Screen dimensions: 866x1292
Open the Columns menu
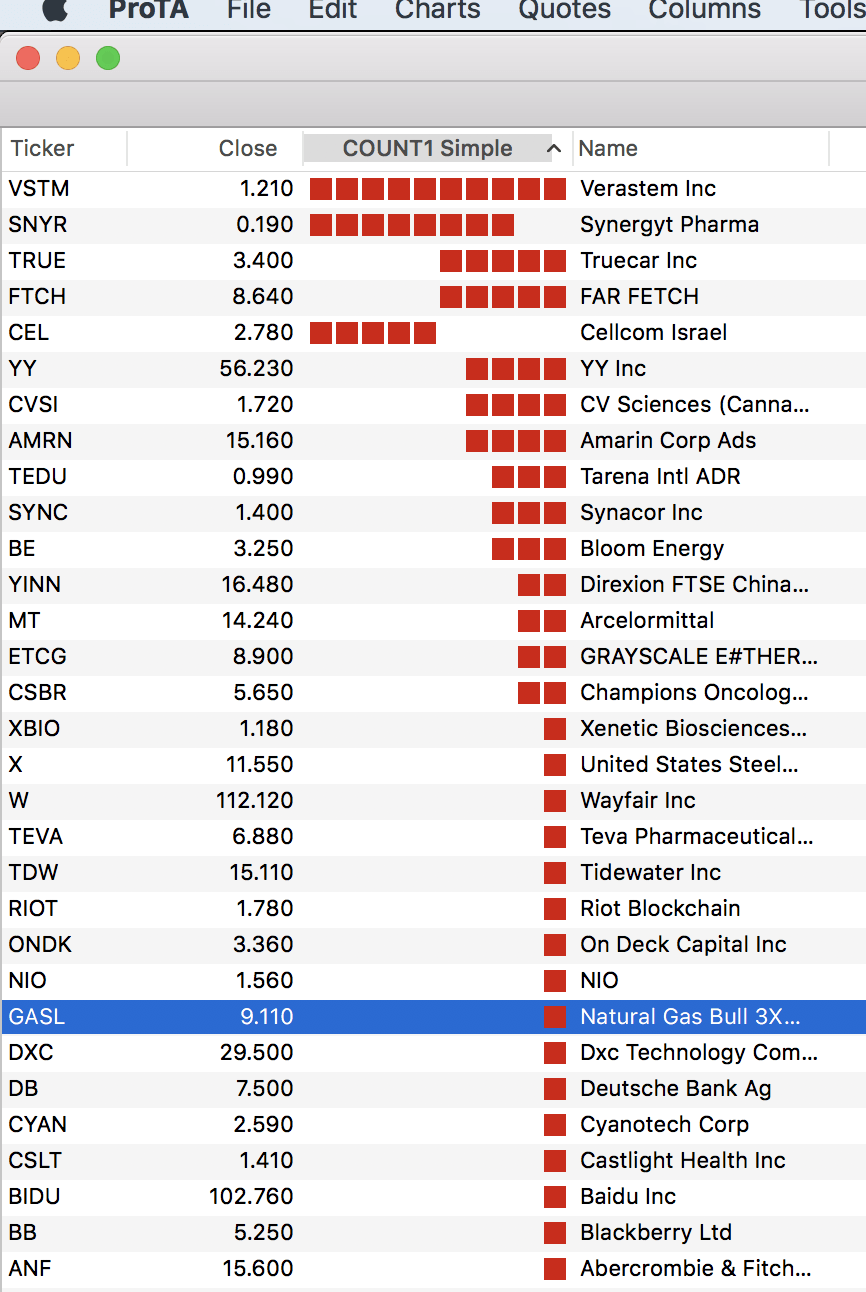pos(704,10)
